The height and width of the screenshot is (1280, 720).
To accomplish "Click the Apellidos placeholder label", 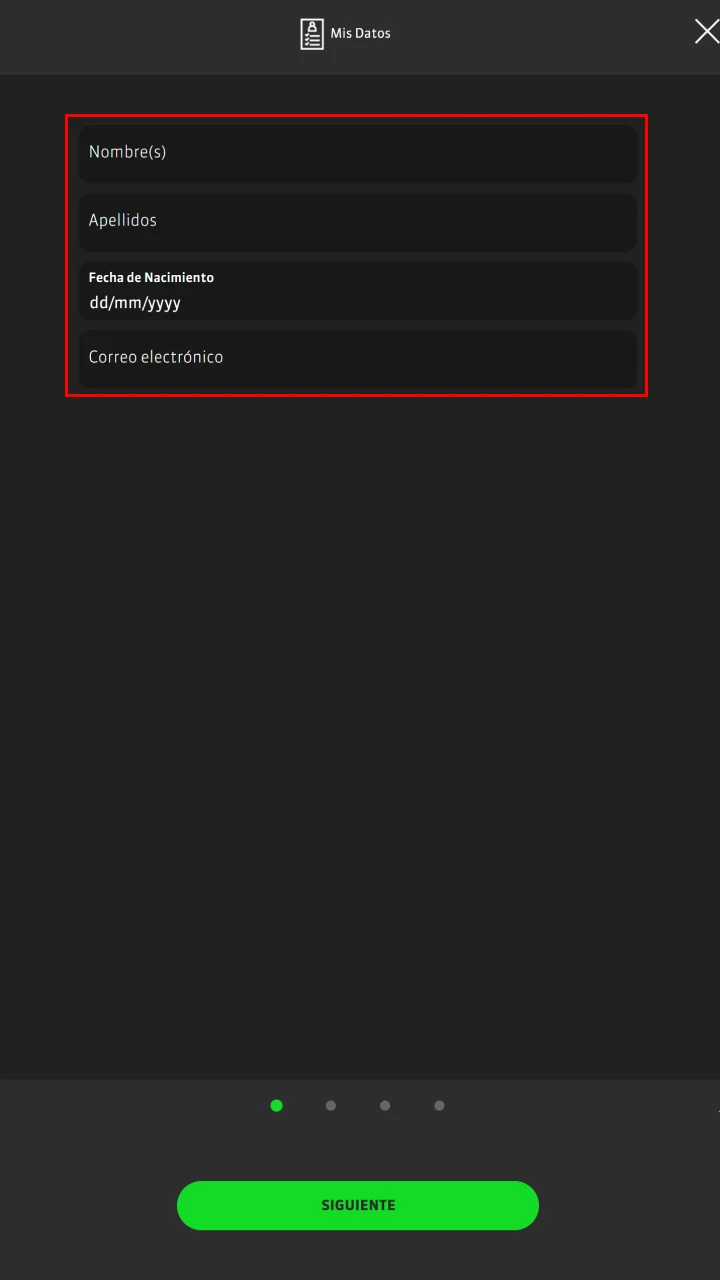I will (x=123, y=220).
